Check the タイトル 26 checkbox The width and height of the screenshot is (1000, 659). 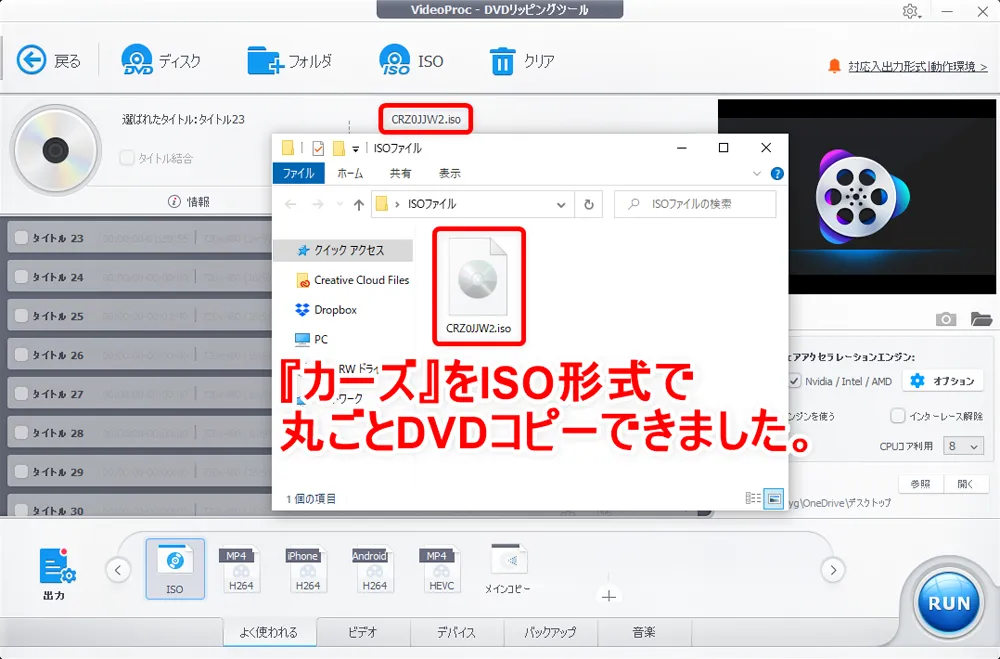[21, 354]
